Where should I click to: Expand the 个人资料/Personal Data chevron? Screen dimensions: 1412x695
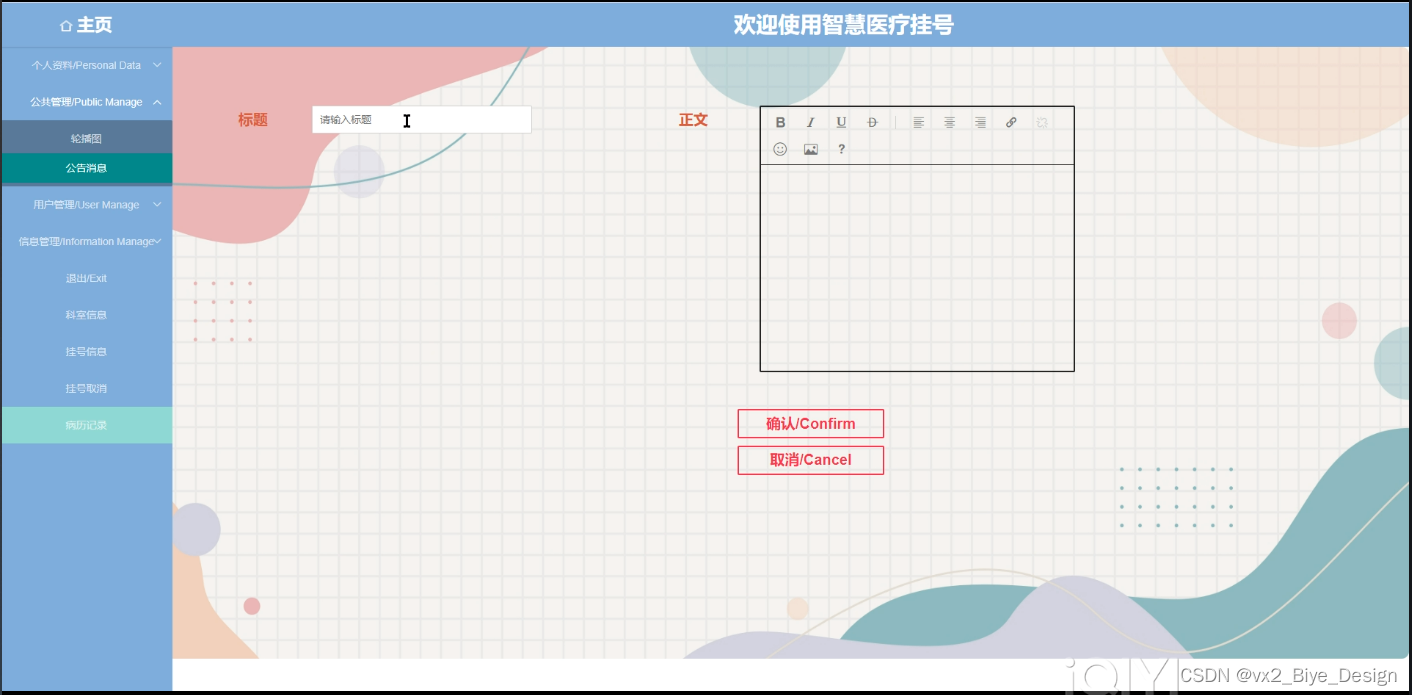point(157,65)
